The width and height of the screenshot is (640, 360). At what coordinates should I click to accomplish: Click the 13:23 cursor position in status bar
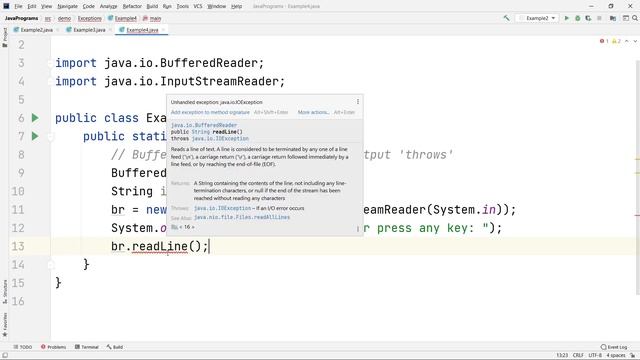tap(562, 356)
